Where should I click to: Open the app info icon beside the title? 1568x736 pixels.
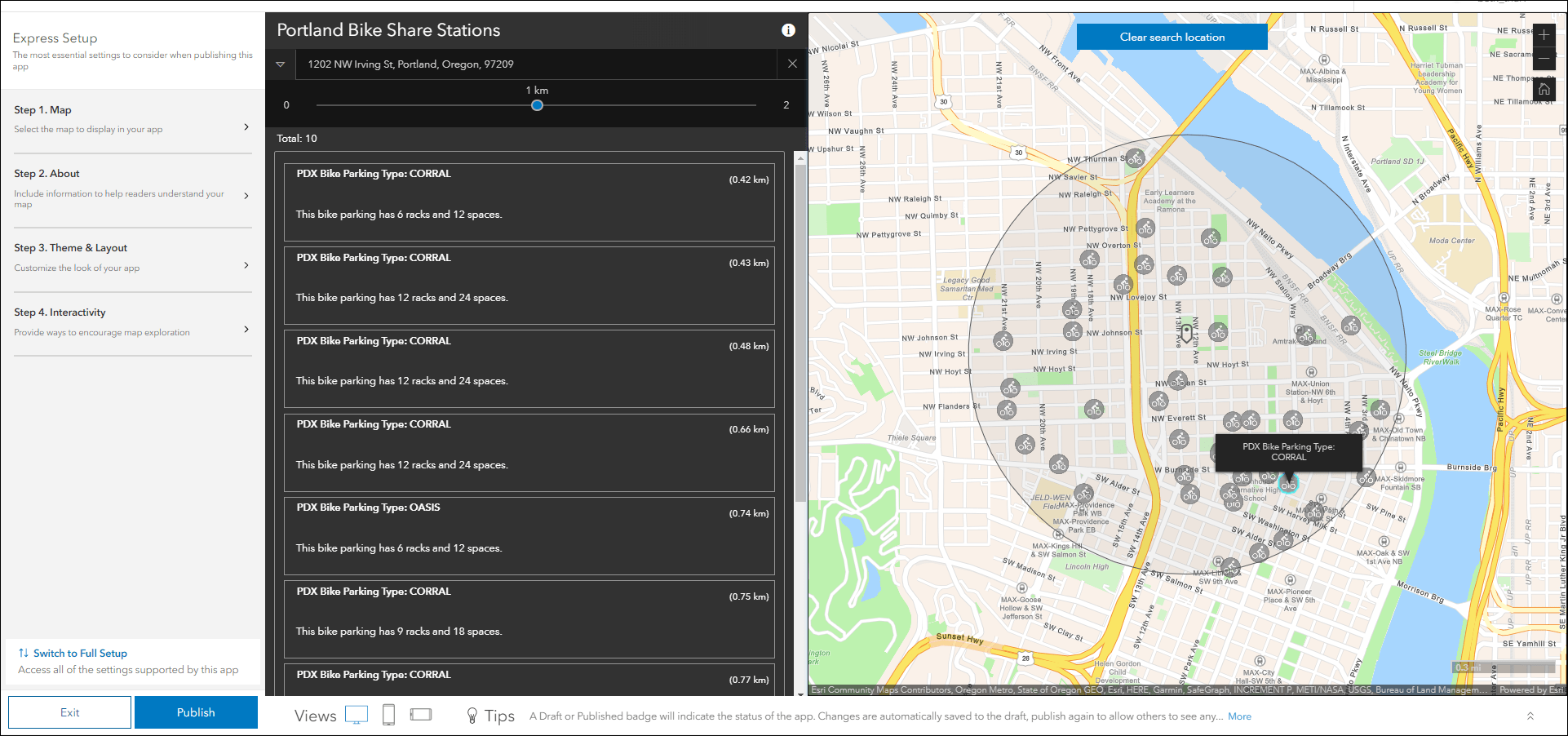[x=788, y=30]
